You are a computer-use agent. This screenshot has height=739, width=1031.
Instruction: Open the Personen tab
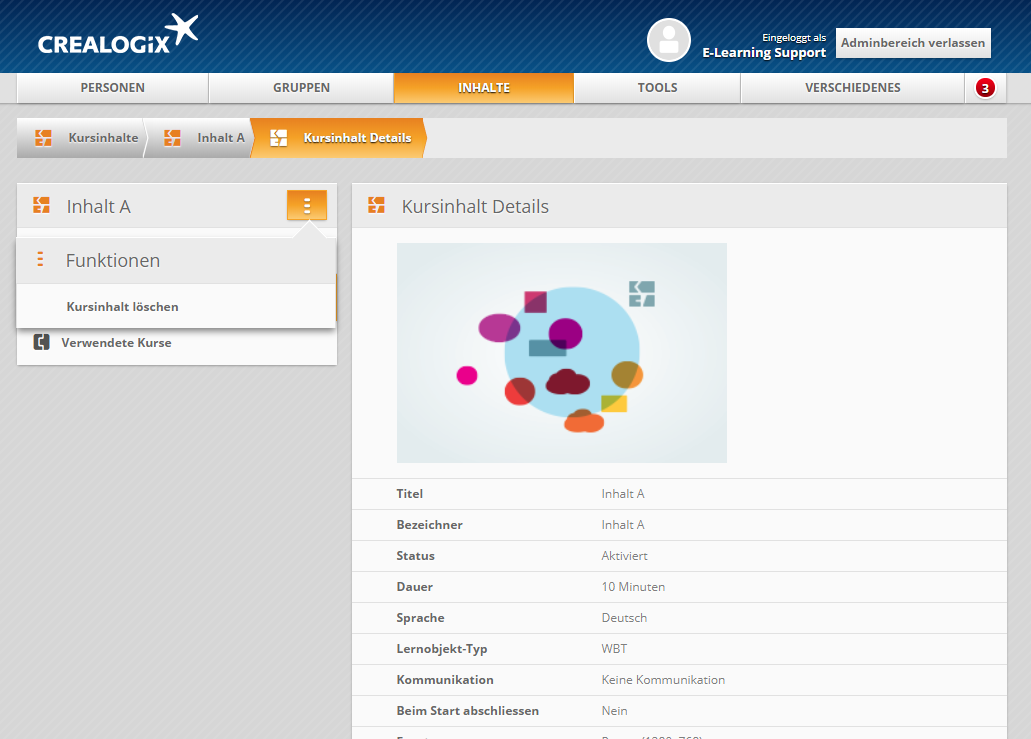pos(112,88)
